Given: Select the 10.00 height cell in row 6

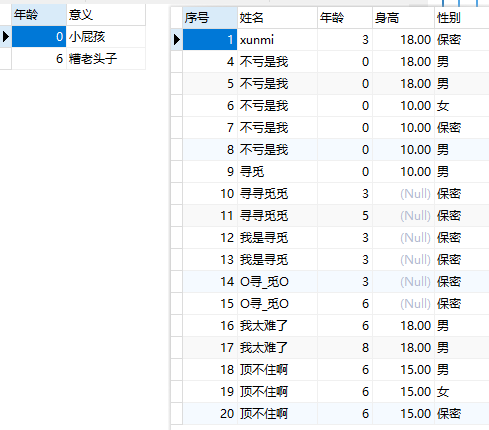Looking at the screenshot, I should click(x=404, y=106).
